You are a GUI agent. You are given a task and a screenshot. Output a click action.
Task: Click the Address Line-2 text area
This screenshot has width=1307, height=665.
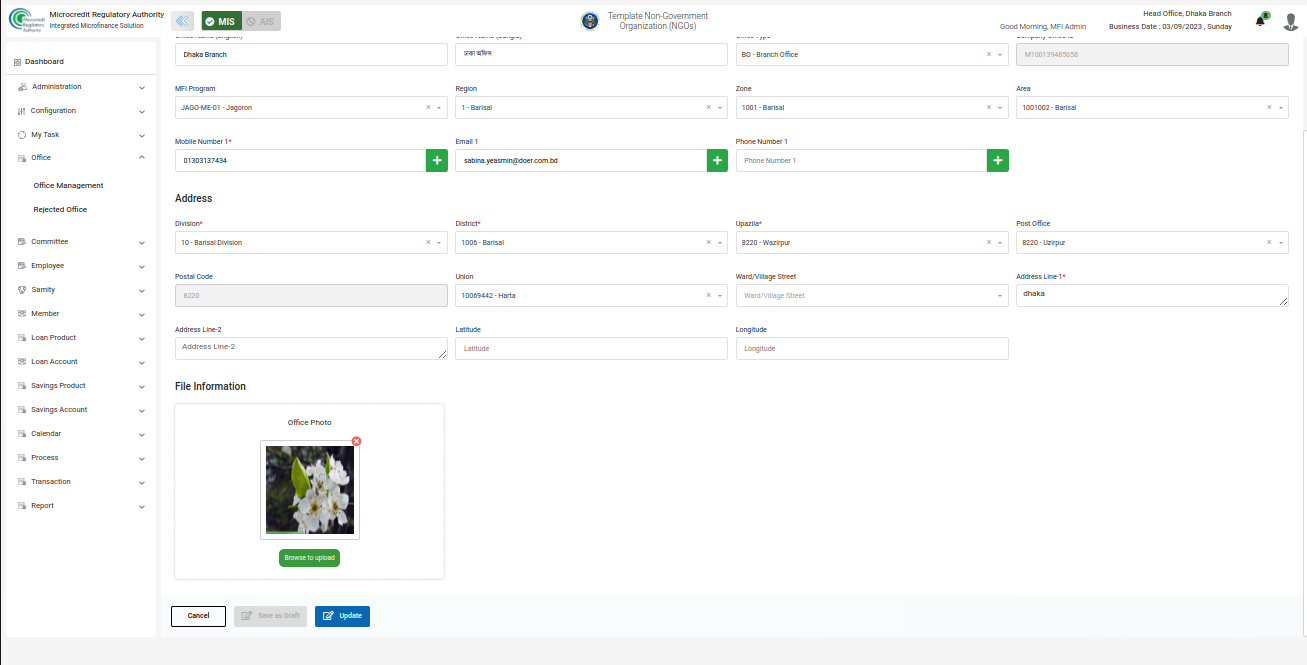pyautogui.click(x=311, y=348)
